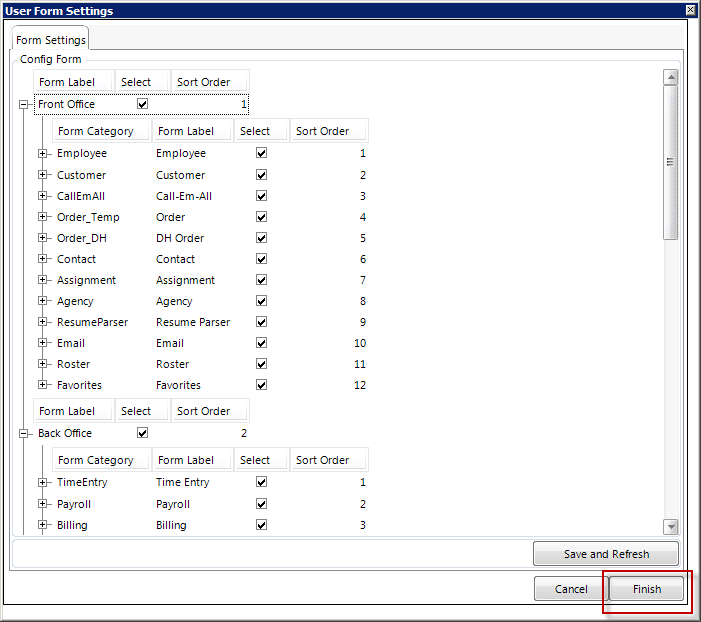Image resolution: width=701 pixels, height=622 pixels.
Task: Expand the CallEmAll category row
Action: [42, 195]
